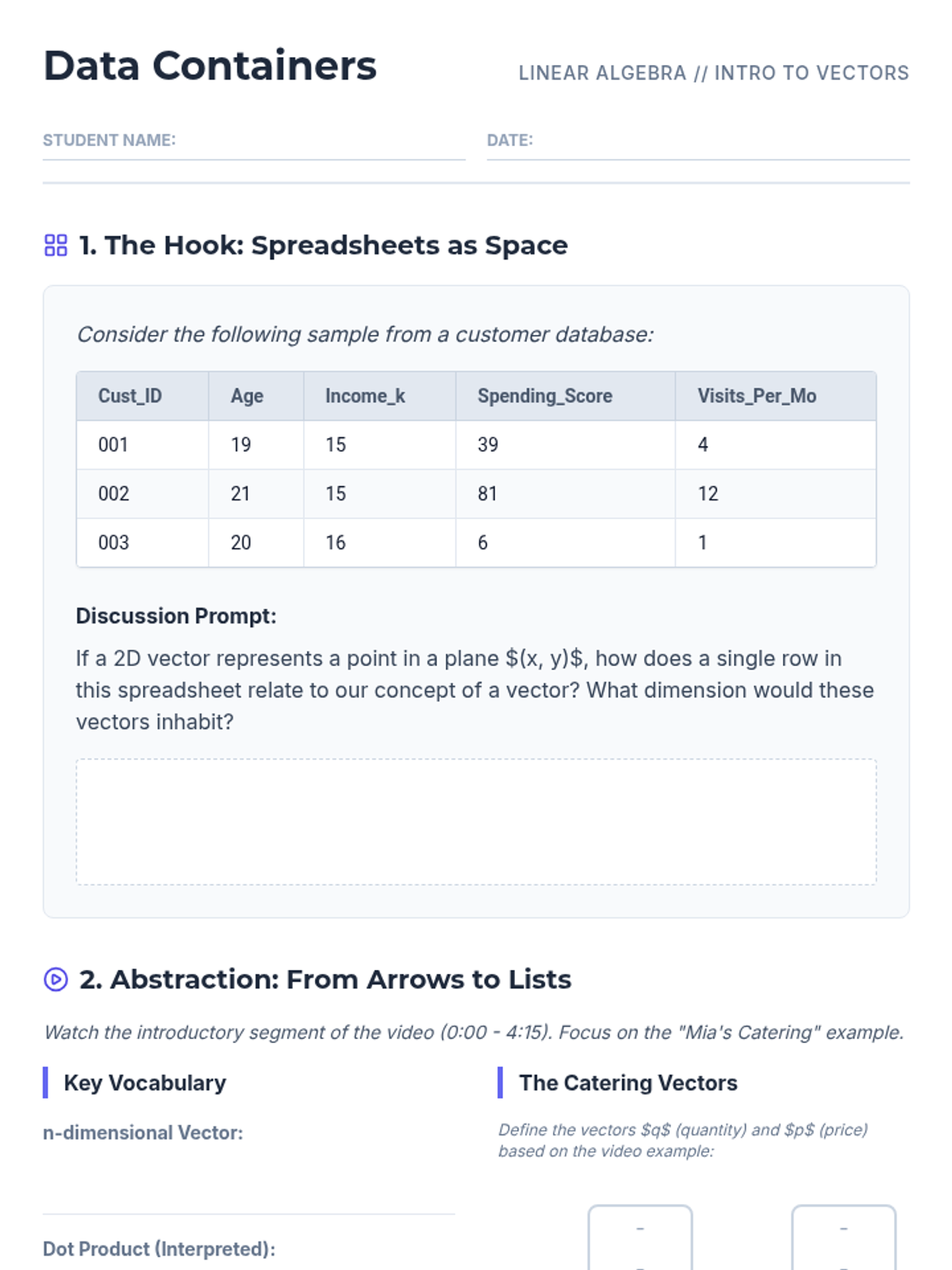Click customer ID 003 cell
Screen dimensions: 952x1270
(113, 543)
